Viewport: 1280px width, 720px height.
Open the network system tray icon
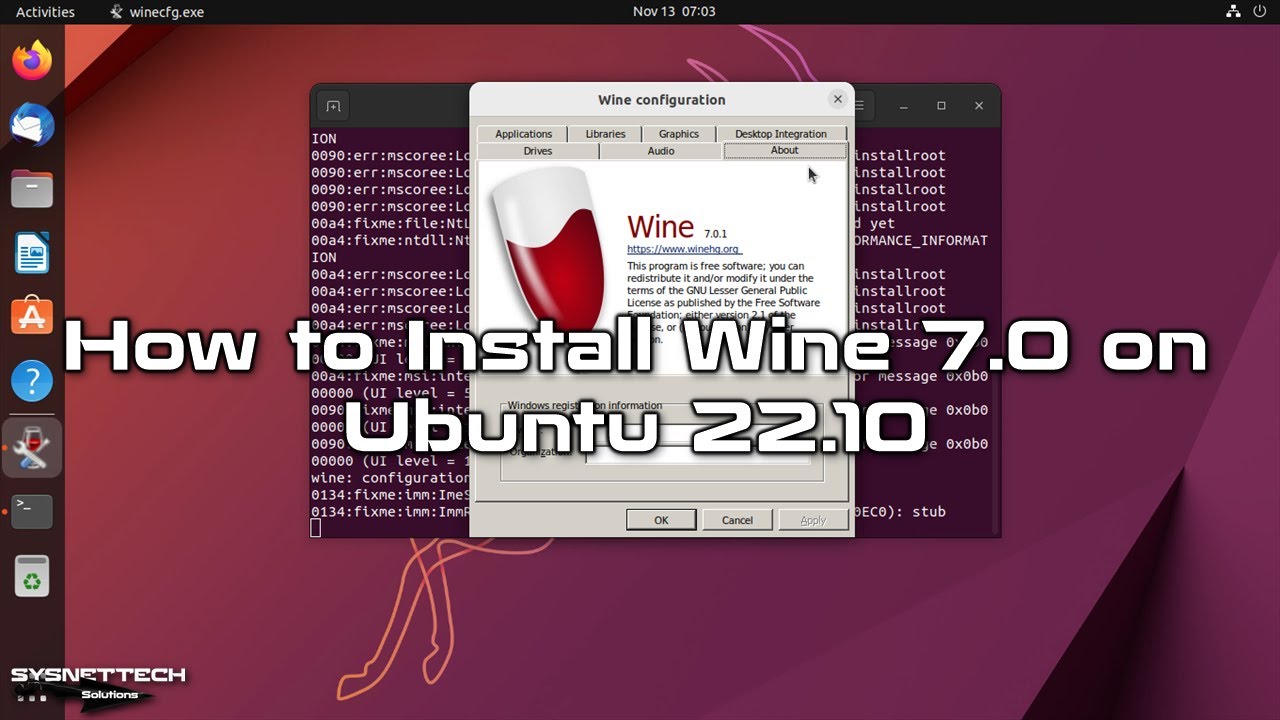pyautogui.click(x=1232, y=12)
